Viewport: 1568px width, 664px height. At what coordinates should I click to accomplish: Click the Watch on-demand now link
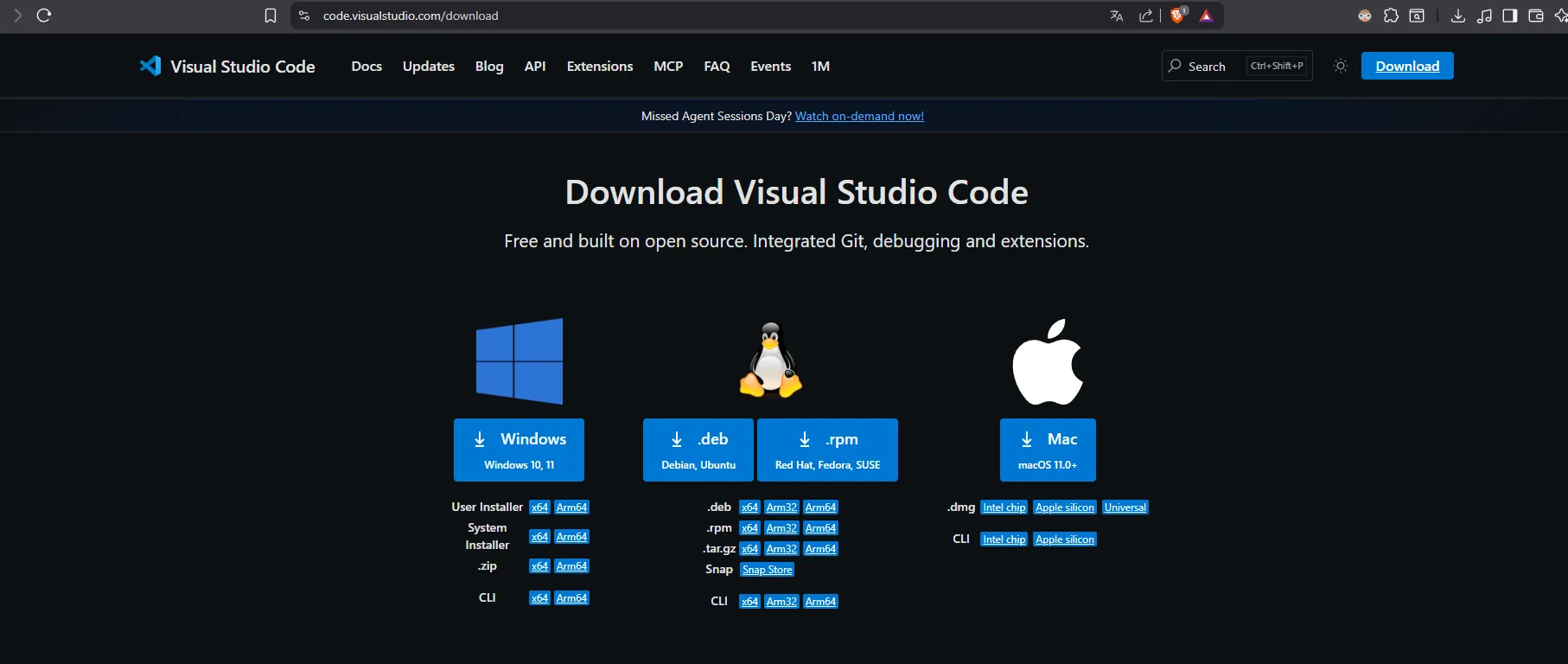click(859, 116)
